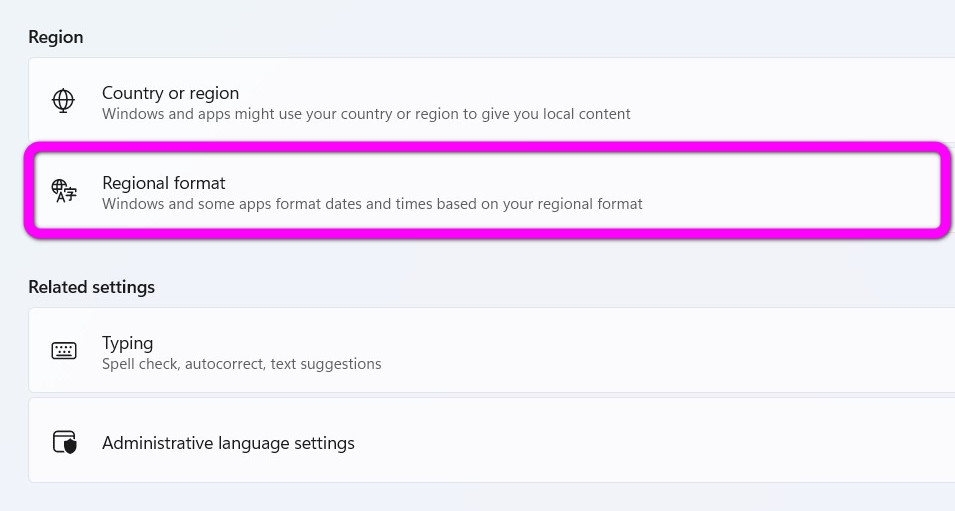
Task: Open the Country or region setting title
Action: 170,93
